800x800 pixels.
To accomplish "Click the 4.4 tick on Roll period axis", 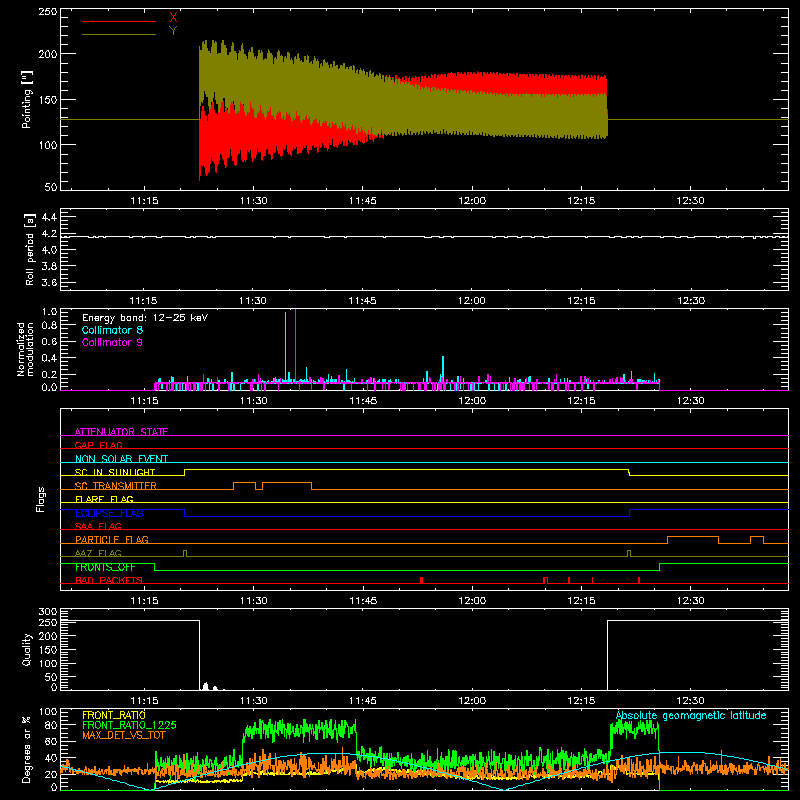I will point(49,217).
